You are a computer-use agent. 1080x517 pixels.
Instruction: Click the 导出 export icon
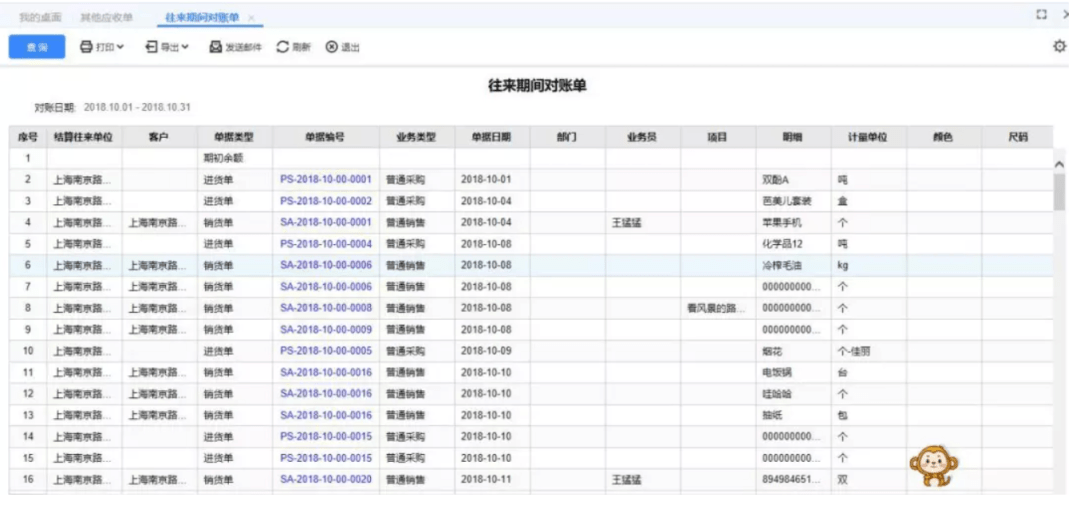(x=152, y=47)
